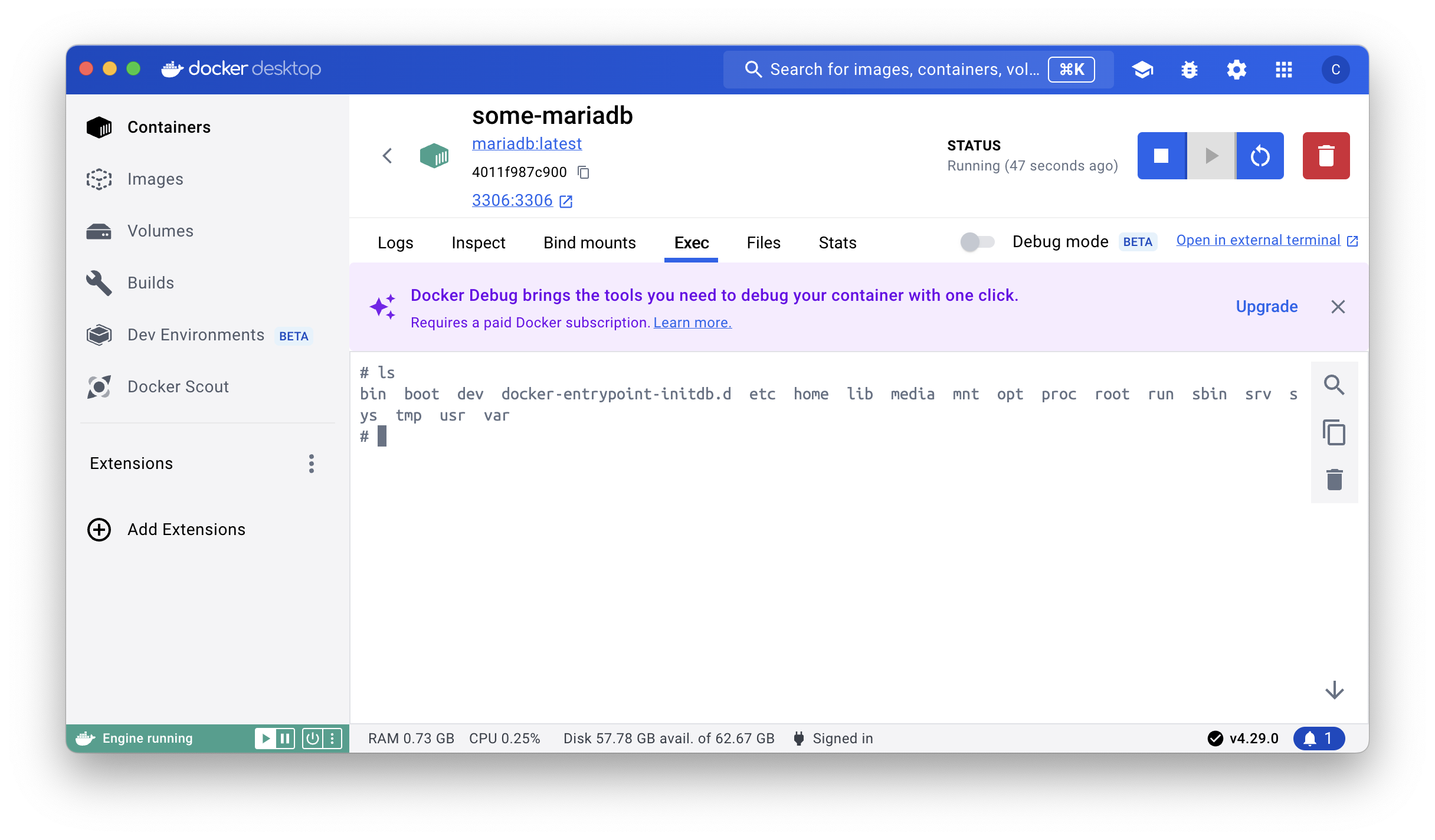Pause the Docker engine
The height and width of the screenshot is (840, 1435).
(x=285, y=739)
